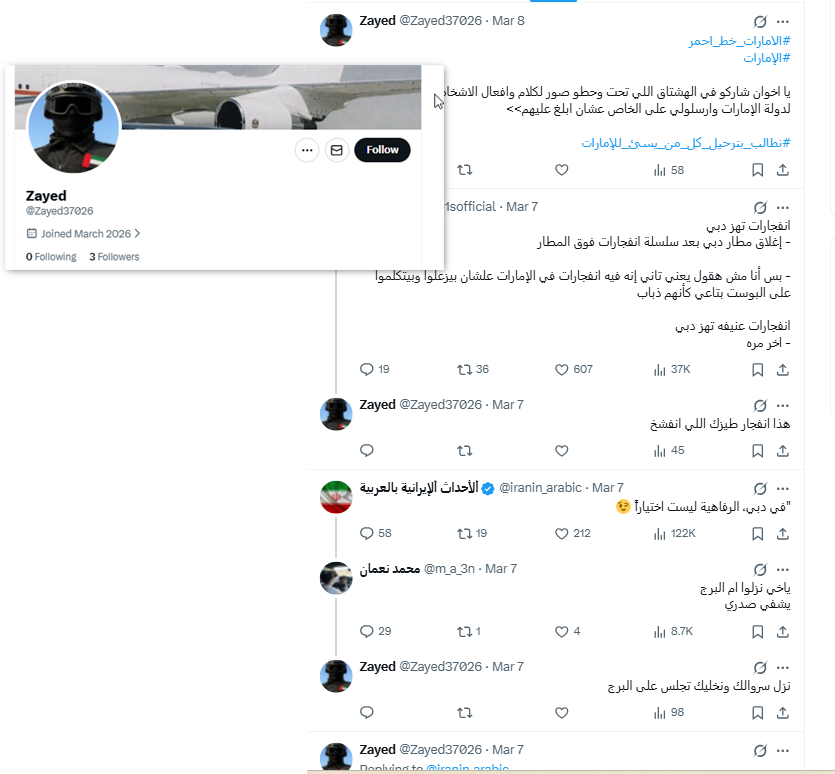Viewport: 835px width, 774px height.
Task: Open 3 Followers list on hover card
Action: (x=114, y=257)
